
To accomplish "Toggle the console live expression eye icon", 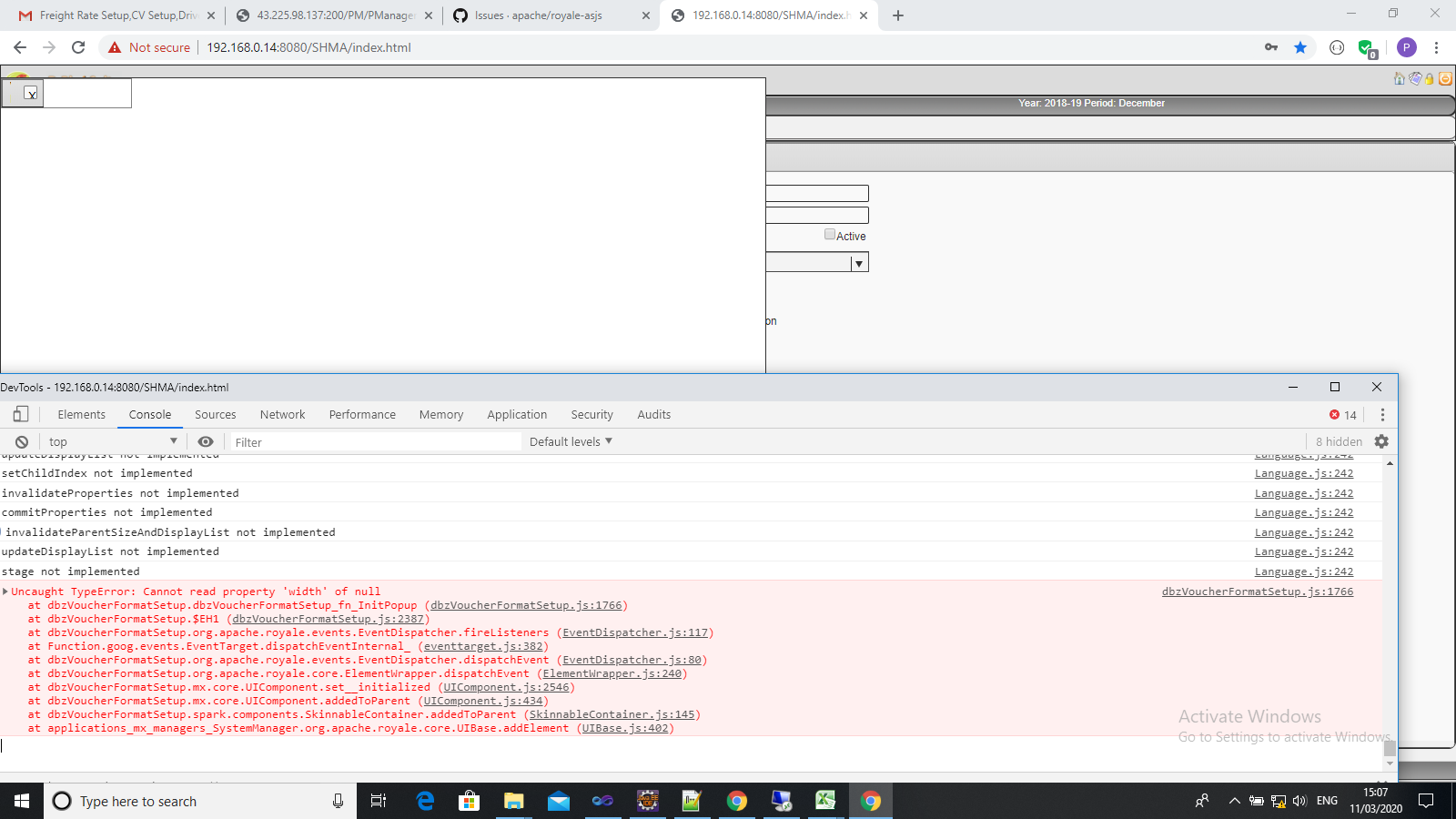I will pyautogui.click(x=206, y=441).
